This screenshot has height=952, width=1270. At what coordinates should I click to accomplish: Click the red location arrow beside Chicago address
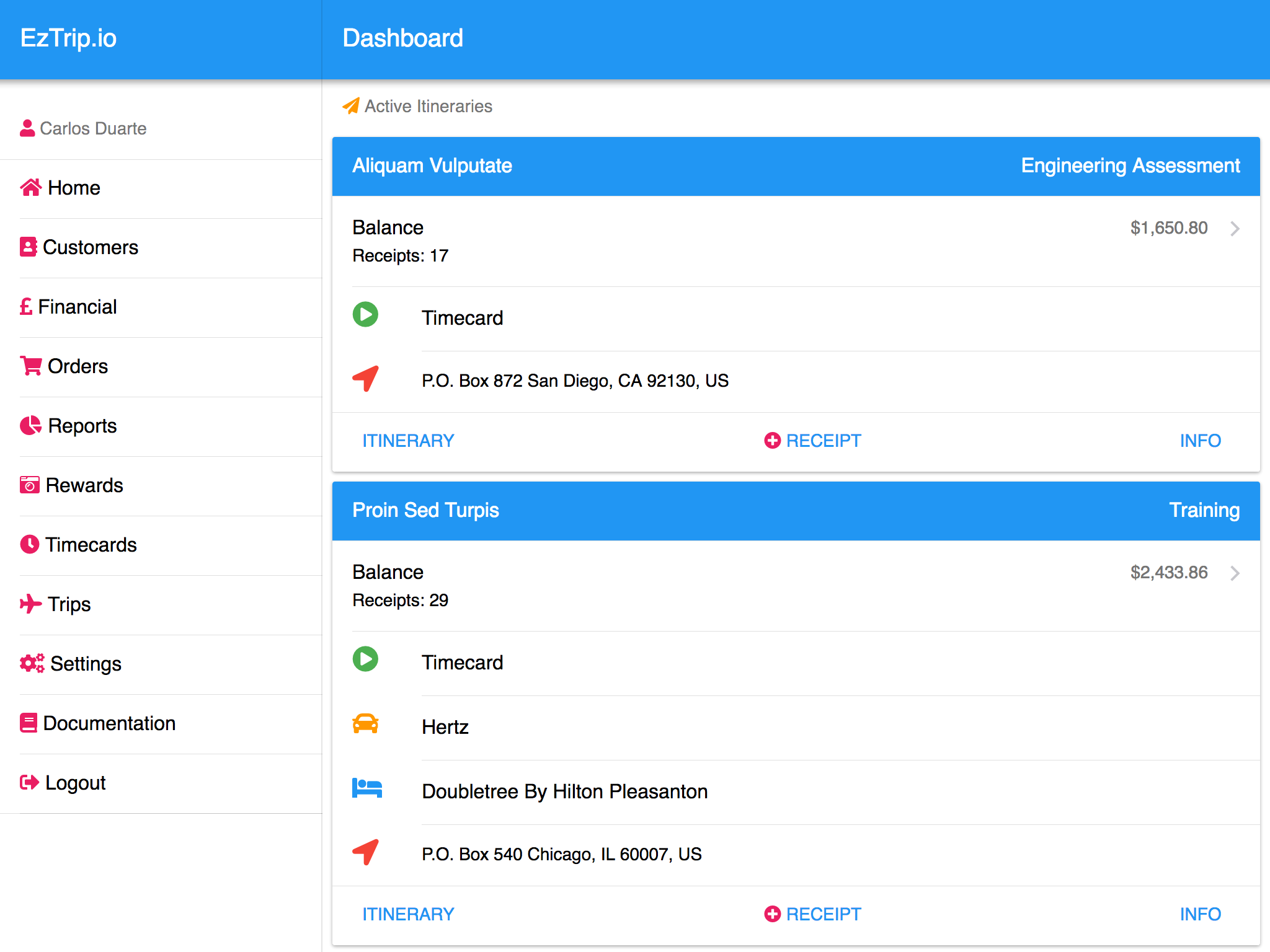[365, 852]
